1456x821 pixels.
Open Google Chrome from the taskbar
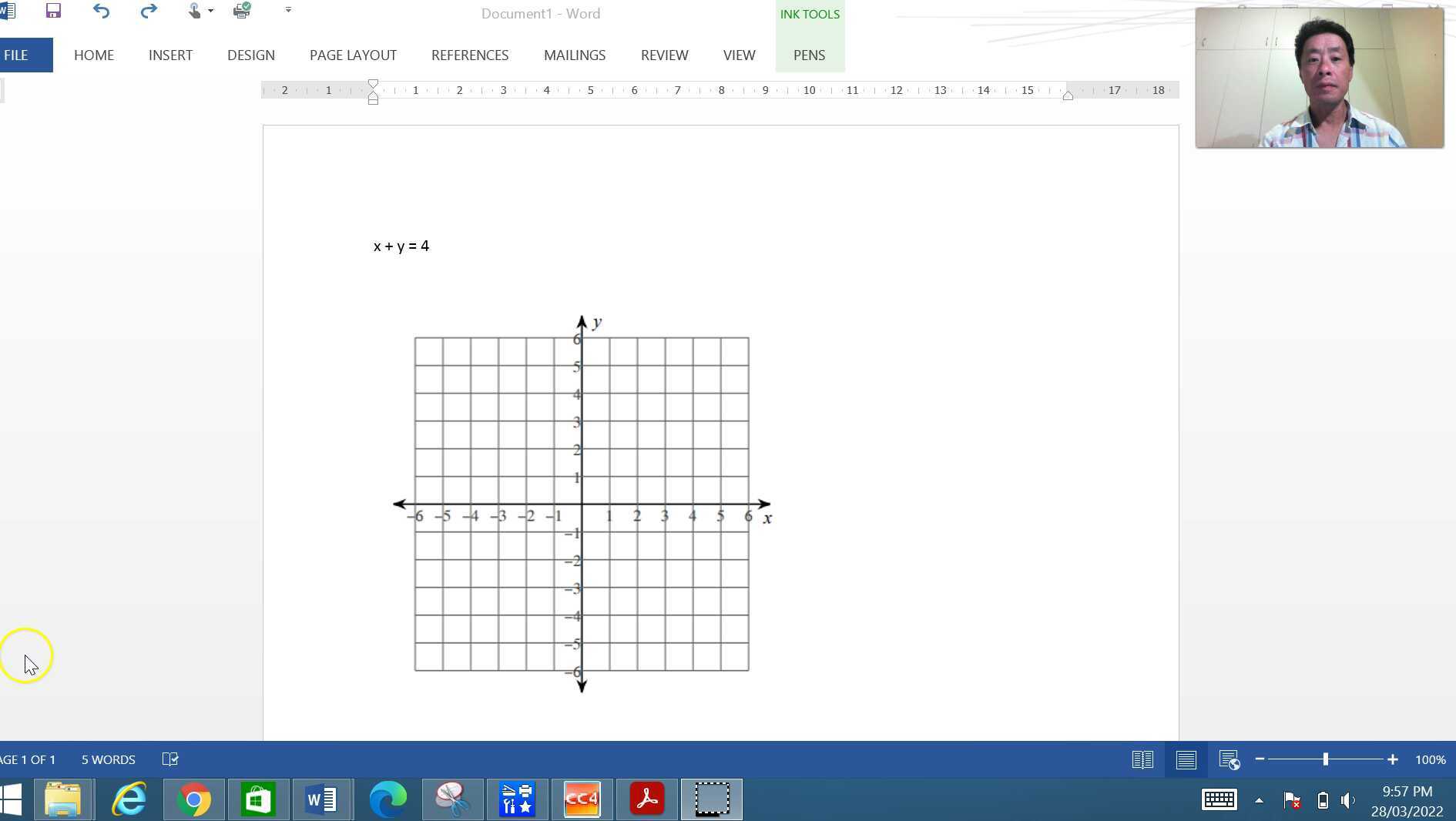tap(193, 799)
